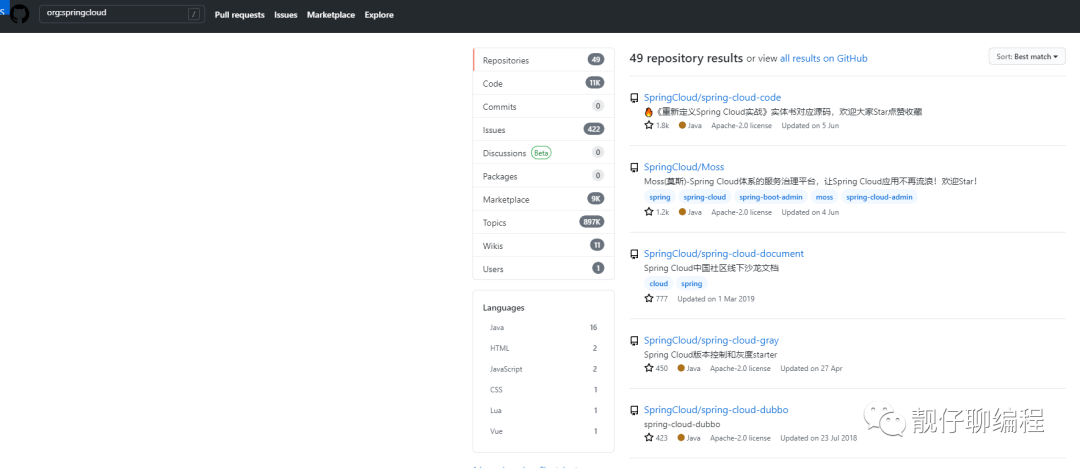Open SpringCloud/spring-cloud-dubbo repository
The height and width of the screenshot is (468, 1080).
716,410
